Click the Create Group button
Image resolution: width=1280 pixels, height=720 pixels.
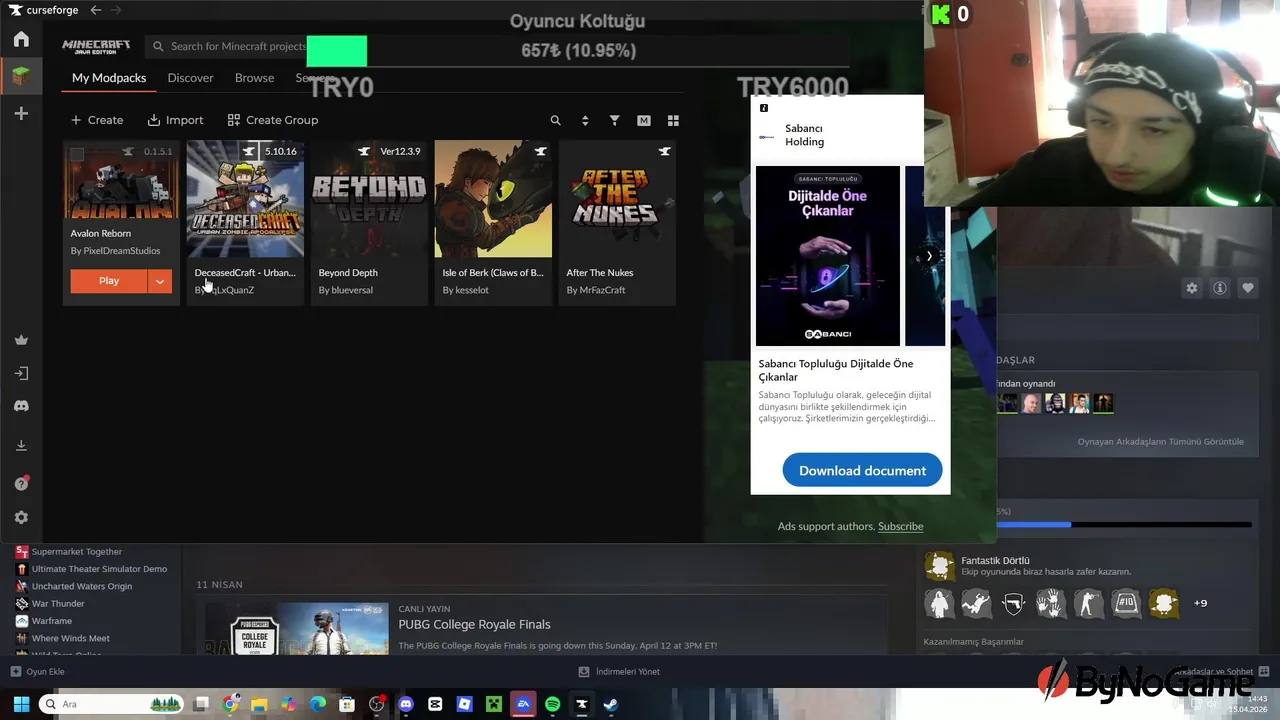point(273,120)
